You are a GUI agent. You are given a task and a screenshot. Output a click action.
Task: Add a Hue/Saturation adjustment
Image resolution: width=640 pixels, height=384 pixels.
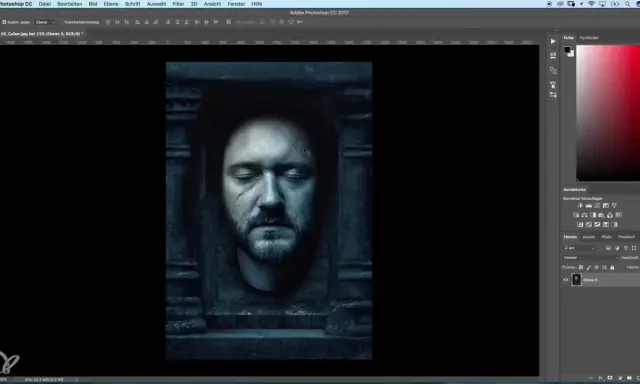576,215
